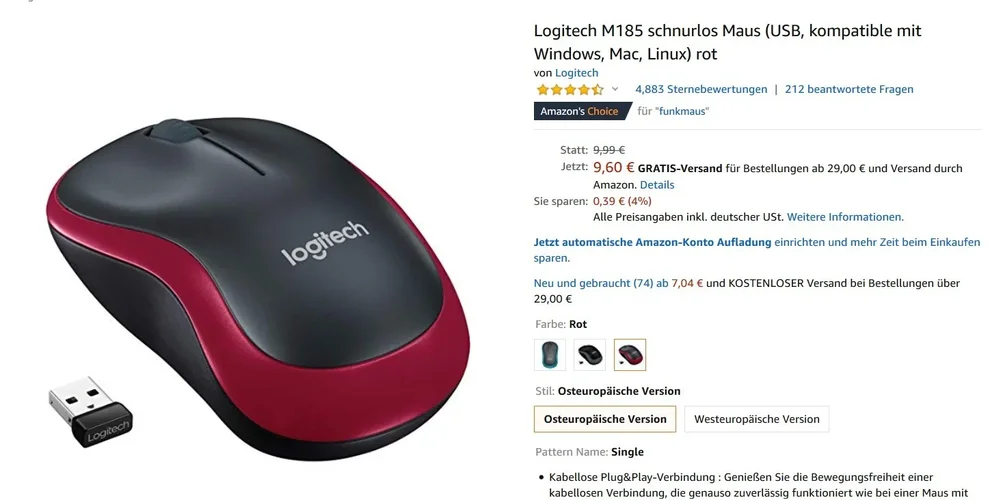Viewport: 990px width, 500px height.
Task: Open Jetzt automatische Amazon-Konto Aufladung link
Action: (652, 242)
